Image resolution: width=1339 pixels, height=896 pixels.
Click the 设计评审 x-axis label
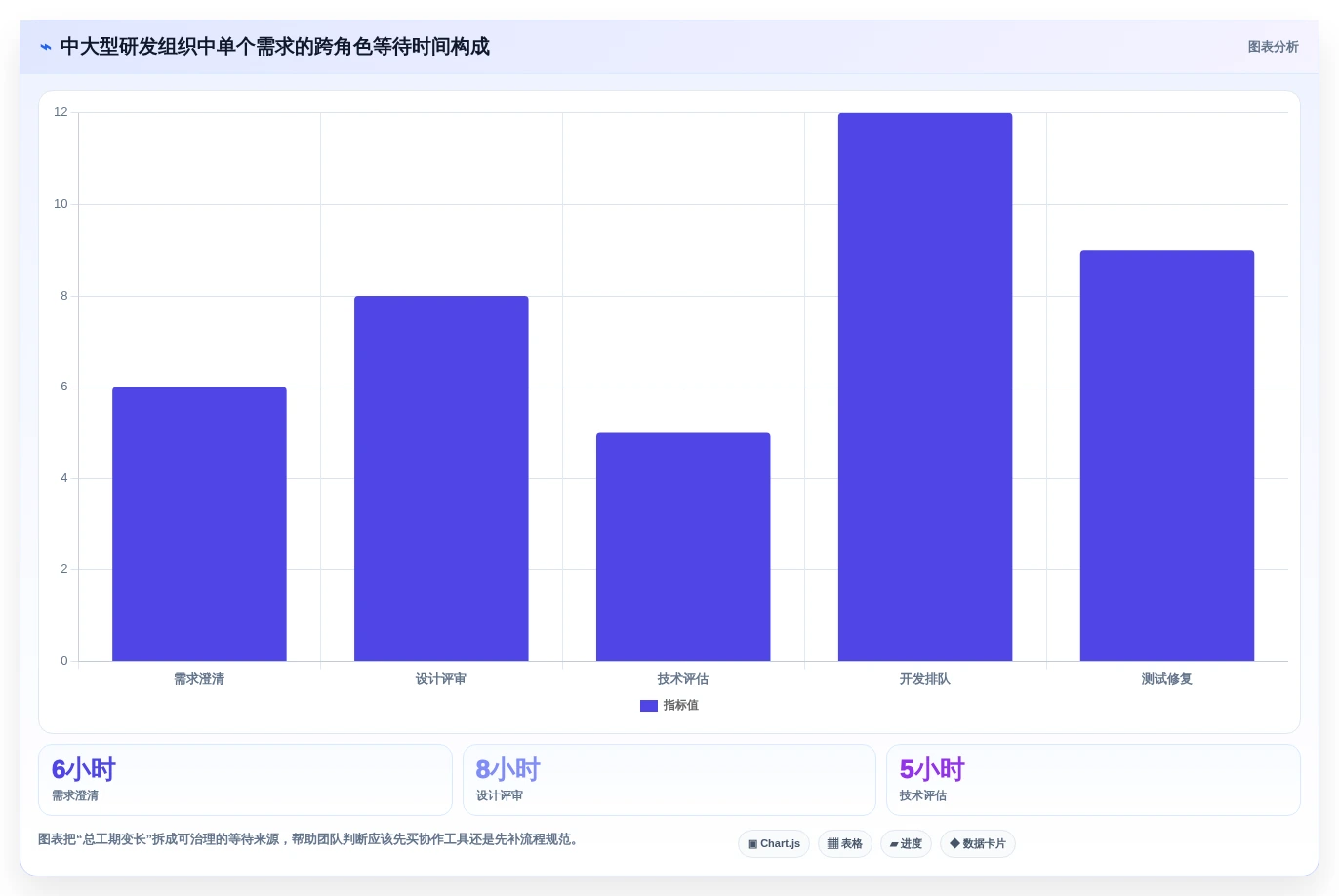441,679
